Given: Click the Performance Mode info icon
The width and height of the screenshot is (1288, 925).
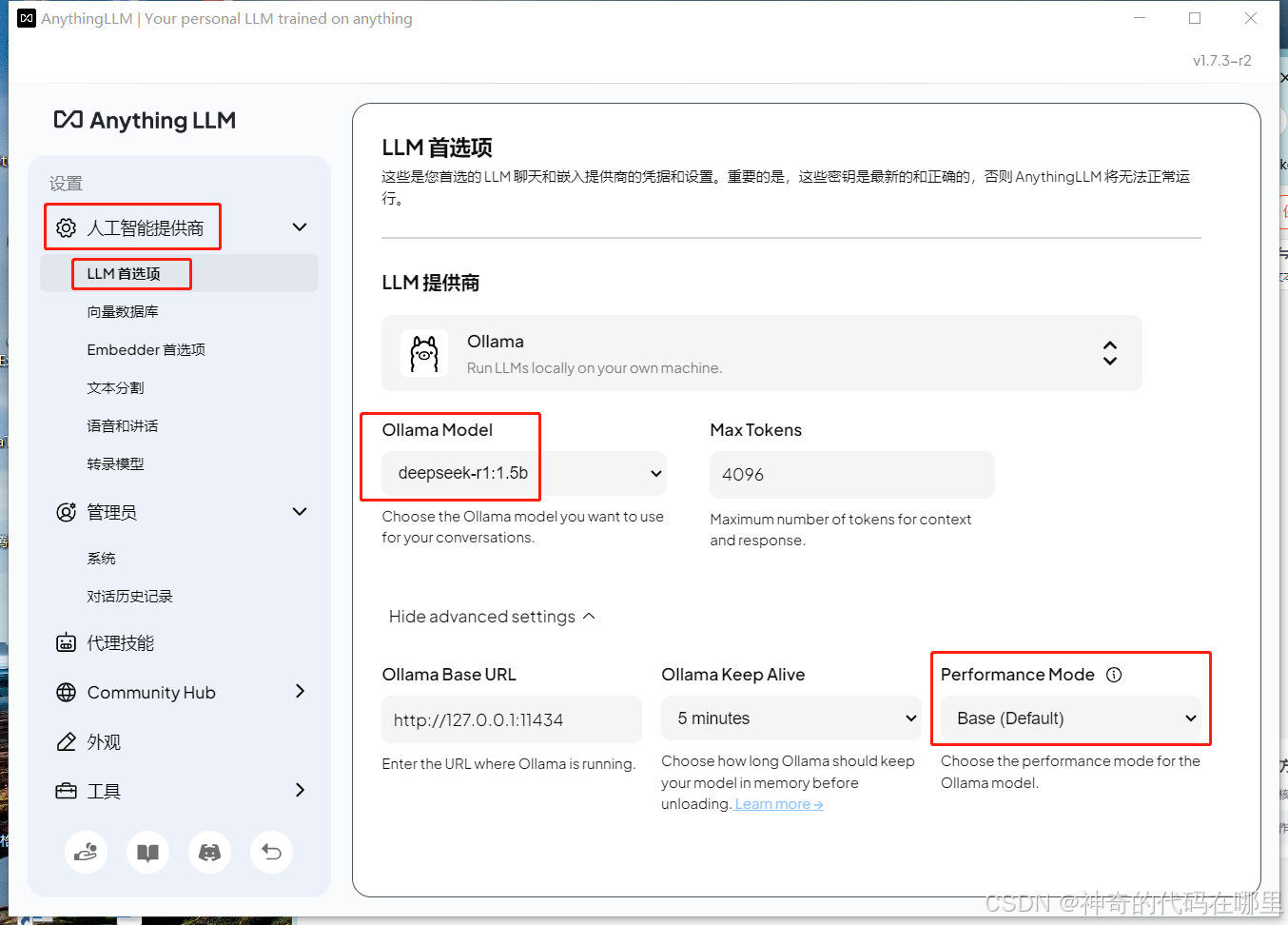Looking at the screenshot, I should tap(1114, 675).
